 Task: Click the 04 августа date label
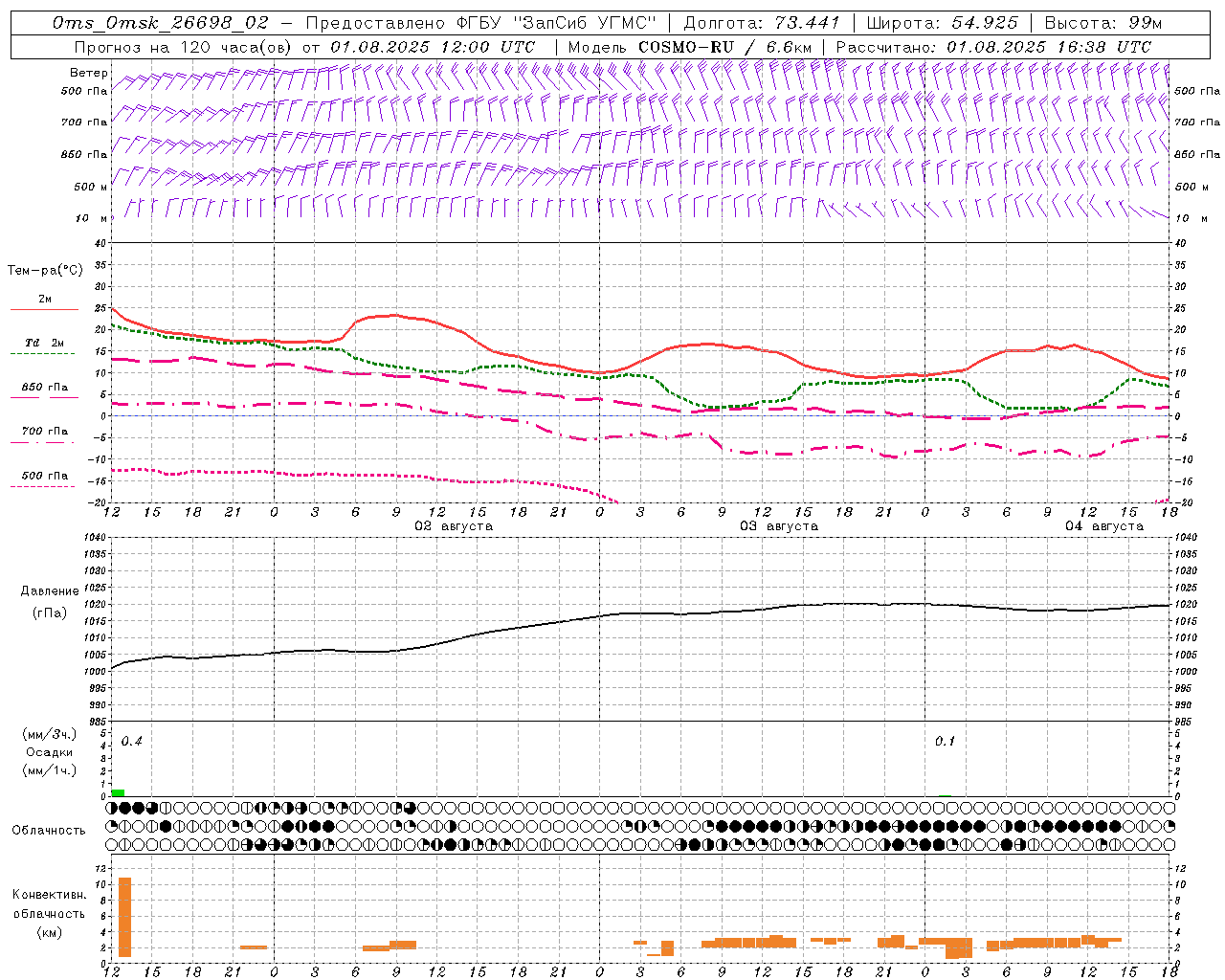click(1104, 526)
